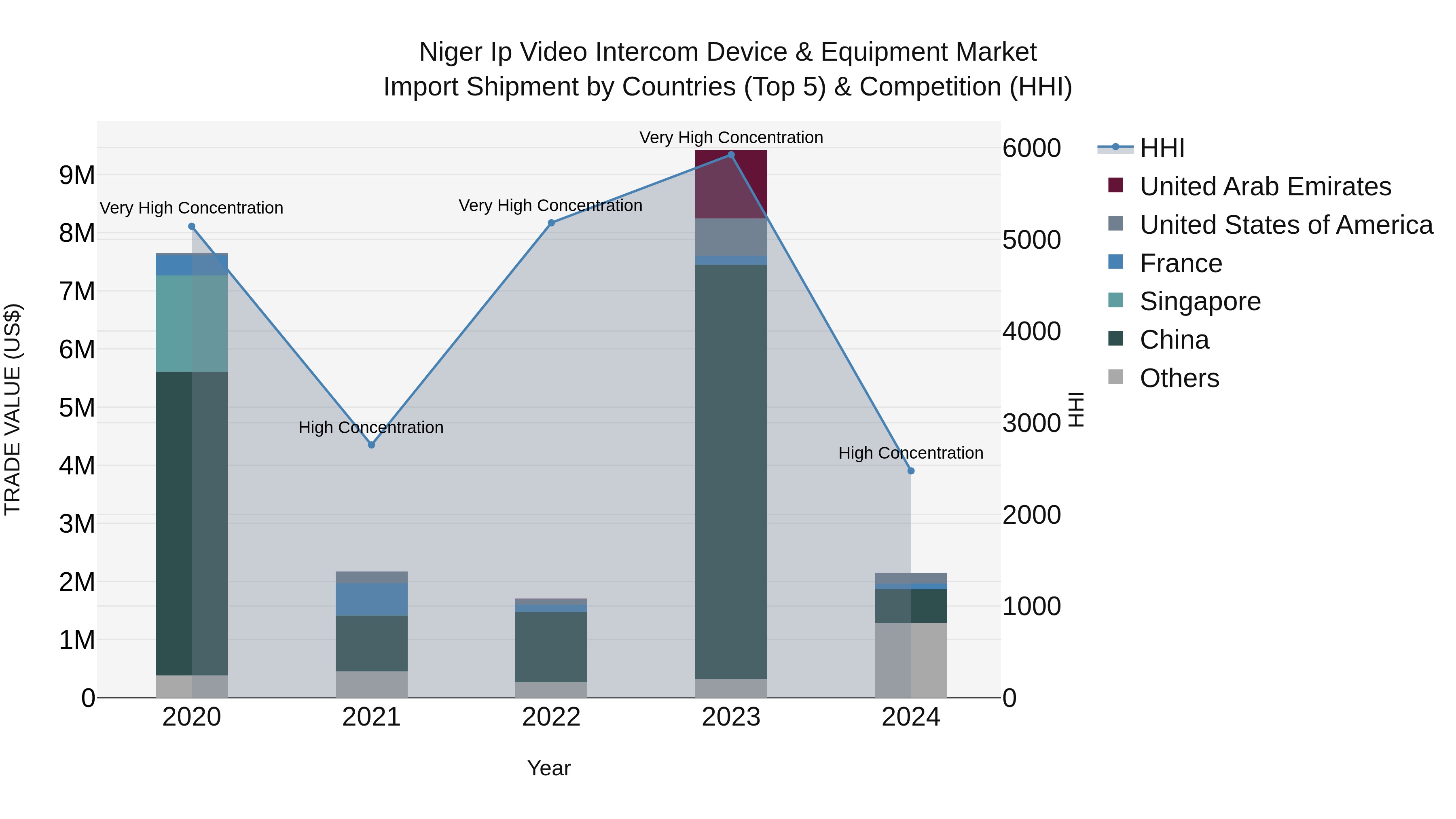
Task: Click the 2023 China bar segment
Action: coord(731,472)
